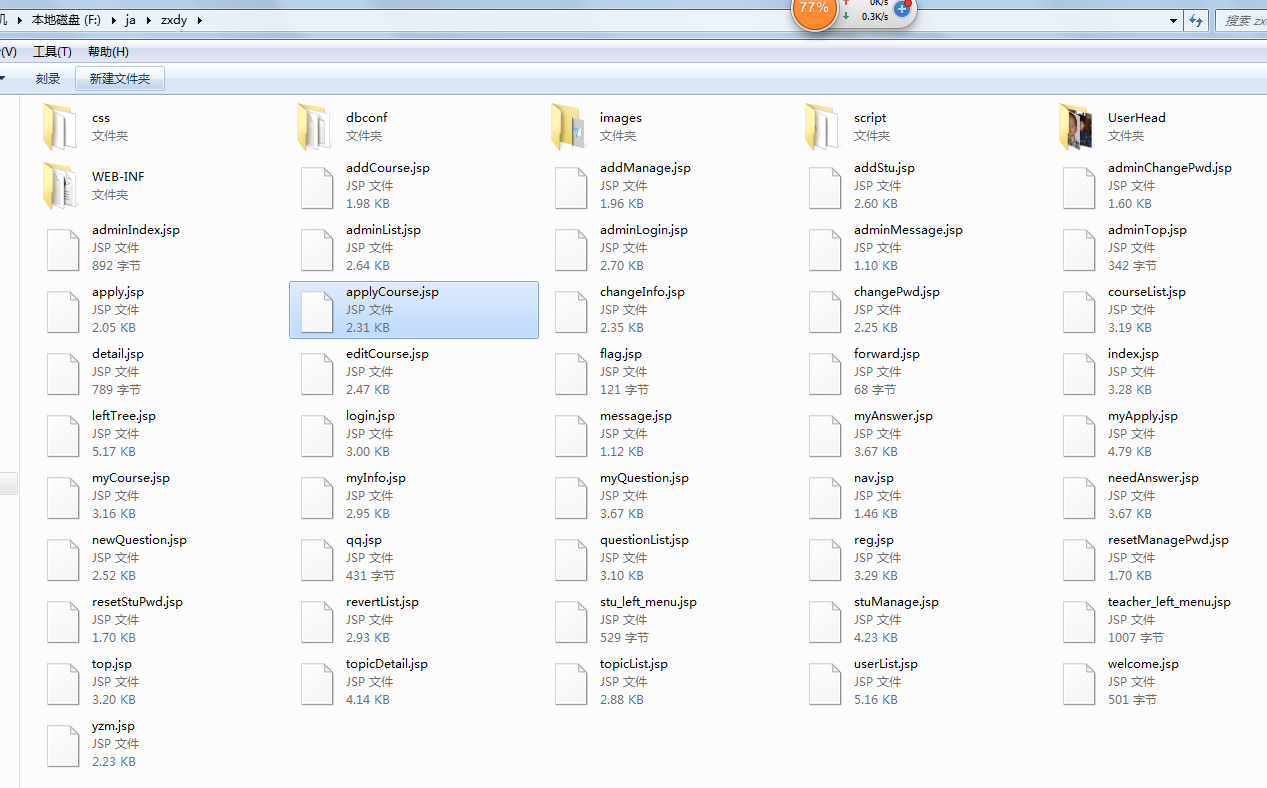Click zxdy in the address breadcrumb
This screenshot has height=788, width=1267.
174,20
